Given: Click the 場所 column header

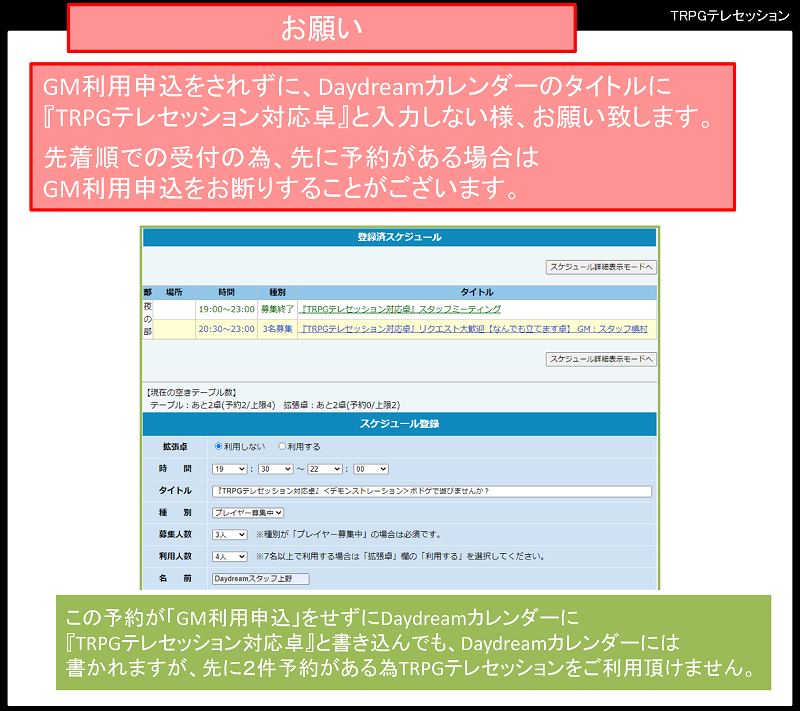Looking at the screenshot, I should point(174,292).
